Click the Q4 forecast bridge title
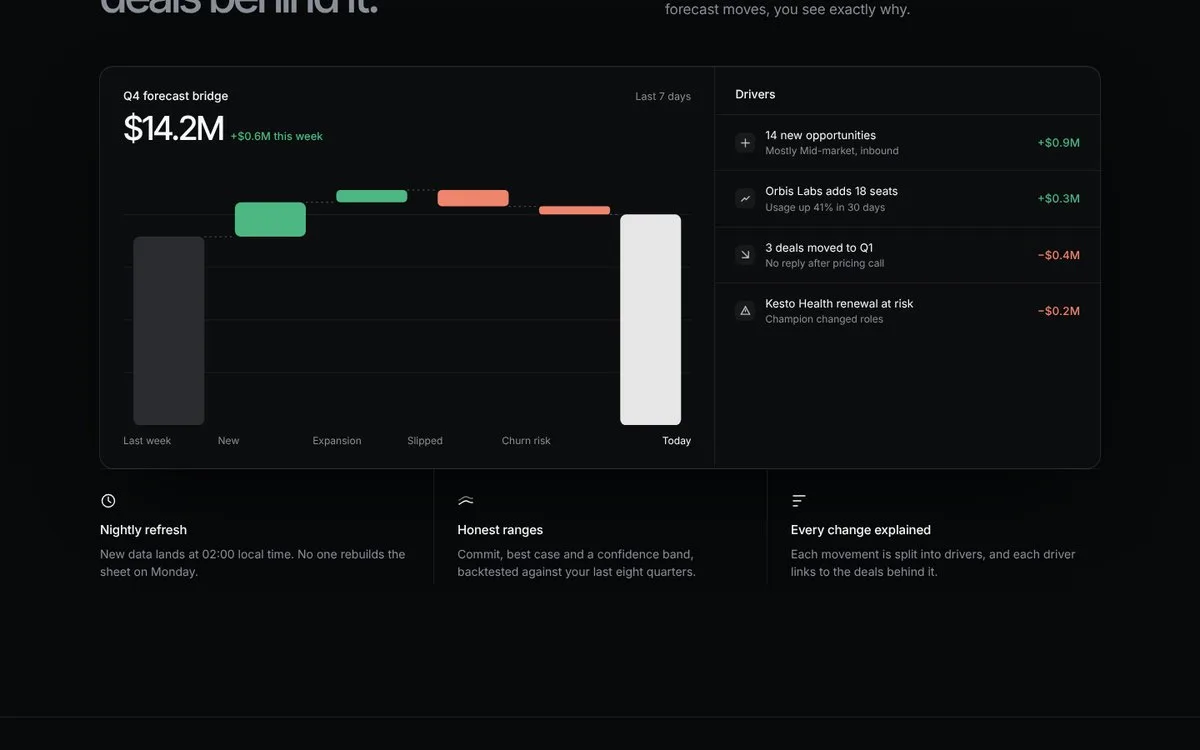 [176, 96]
